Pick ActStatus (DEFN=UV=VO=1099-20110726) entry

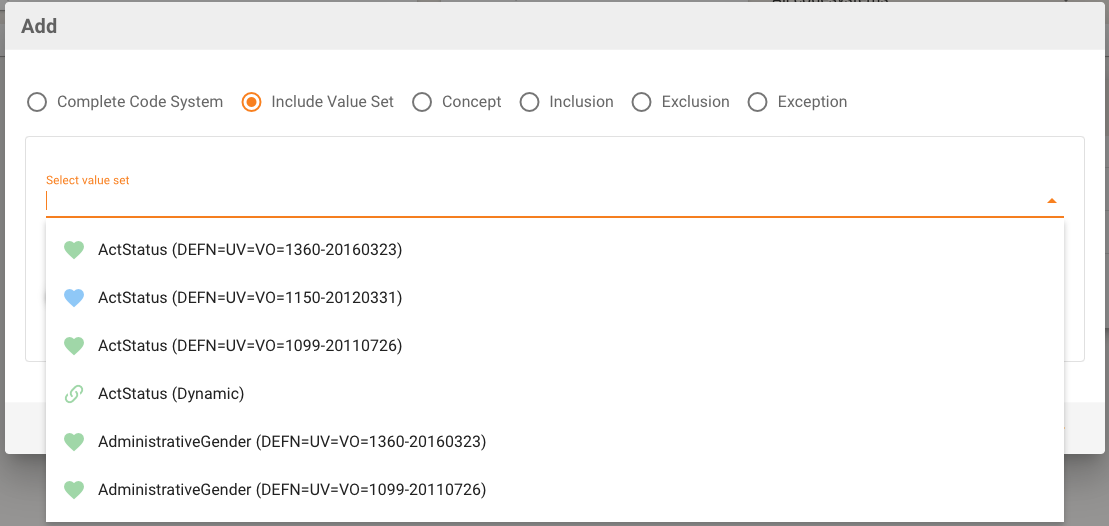[x=250, y=346]
